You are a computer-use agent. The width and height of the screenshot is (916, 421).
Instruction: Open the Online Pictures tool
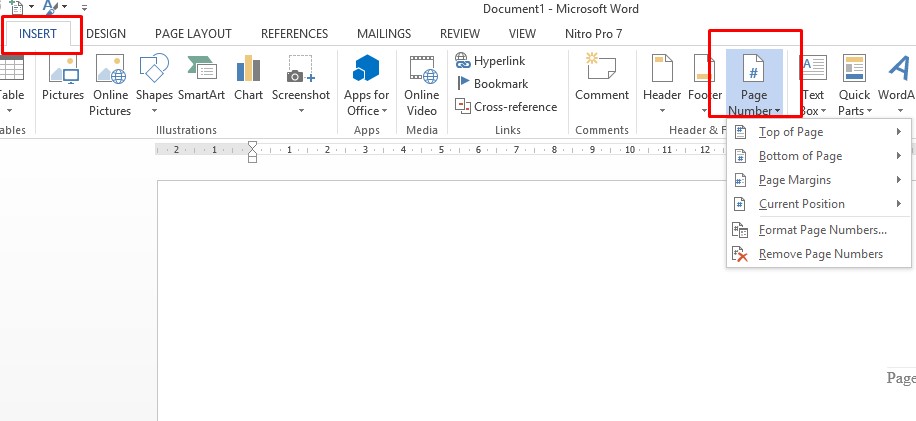pyautogui.click(x=110, y=83)
